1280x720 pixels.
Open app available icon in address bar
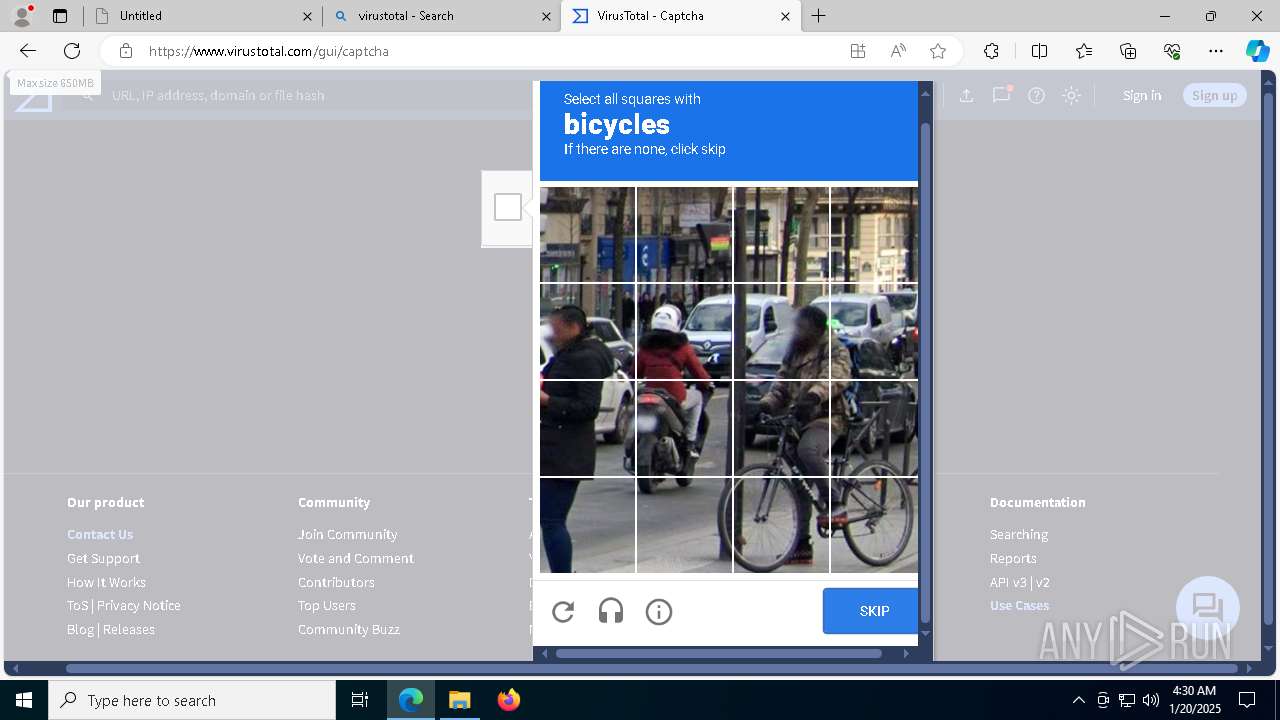[858, 51]
